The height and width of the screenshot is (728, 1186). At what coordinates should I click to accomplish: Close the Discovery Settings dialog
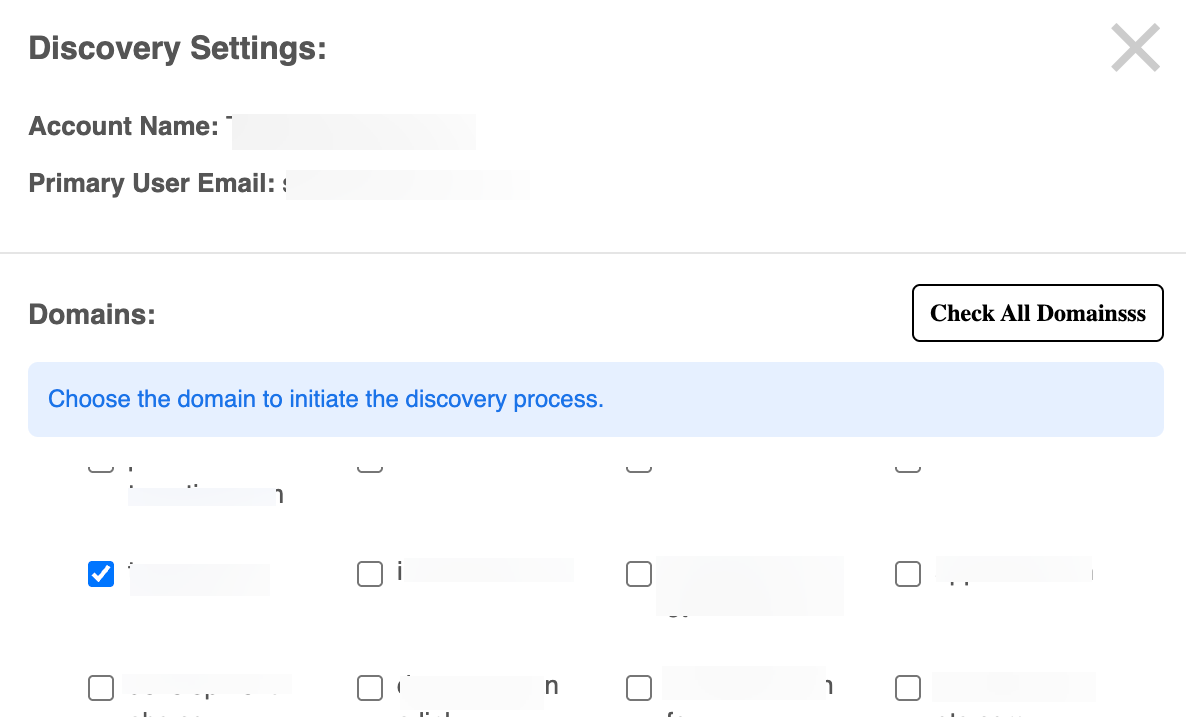[1135, 48]
